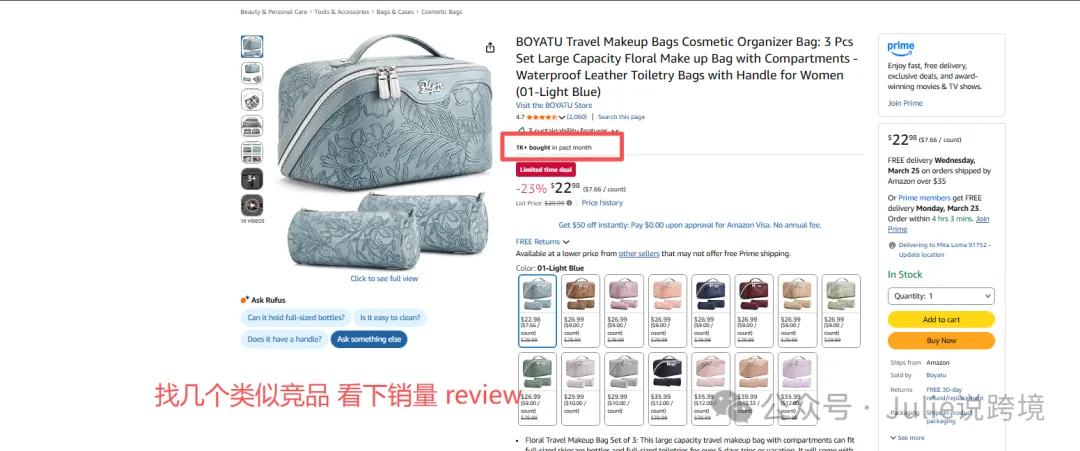Click the share icon above the product image

pos(490,48)
